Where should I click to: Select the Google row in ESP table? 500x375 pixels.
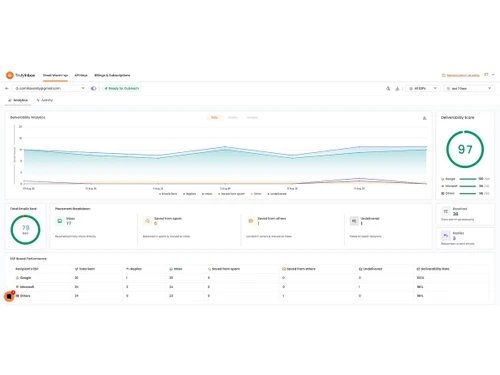pyautogui.click(x=250, y=278)
